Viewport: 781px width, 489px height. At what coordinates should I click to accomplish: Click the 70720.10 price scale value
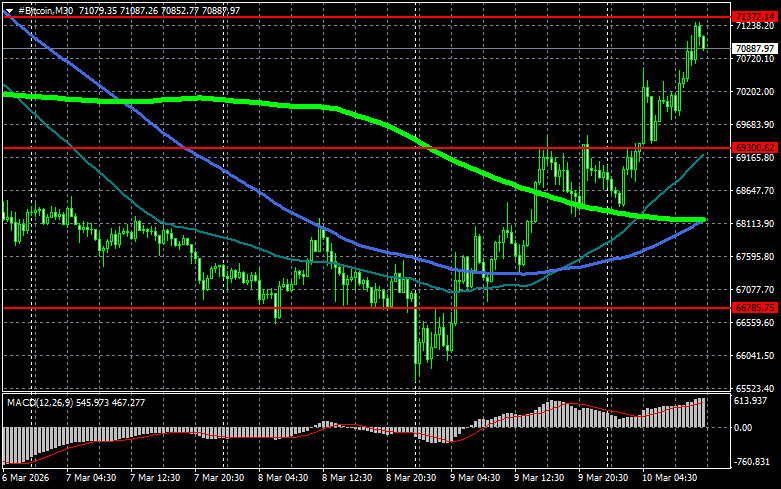[755, 59]
